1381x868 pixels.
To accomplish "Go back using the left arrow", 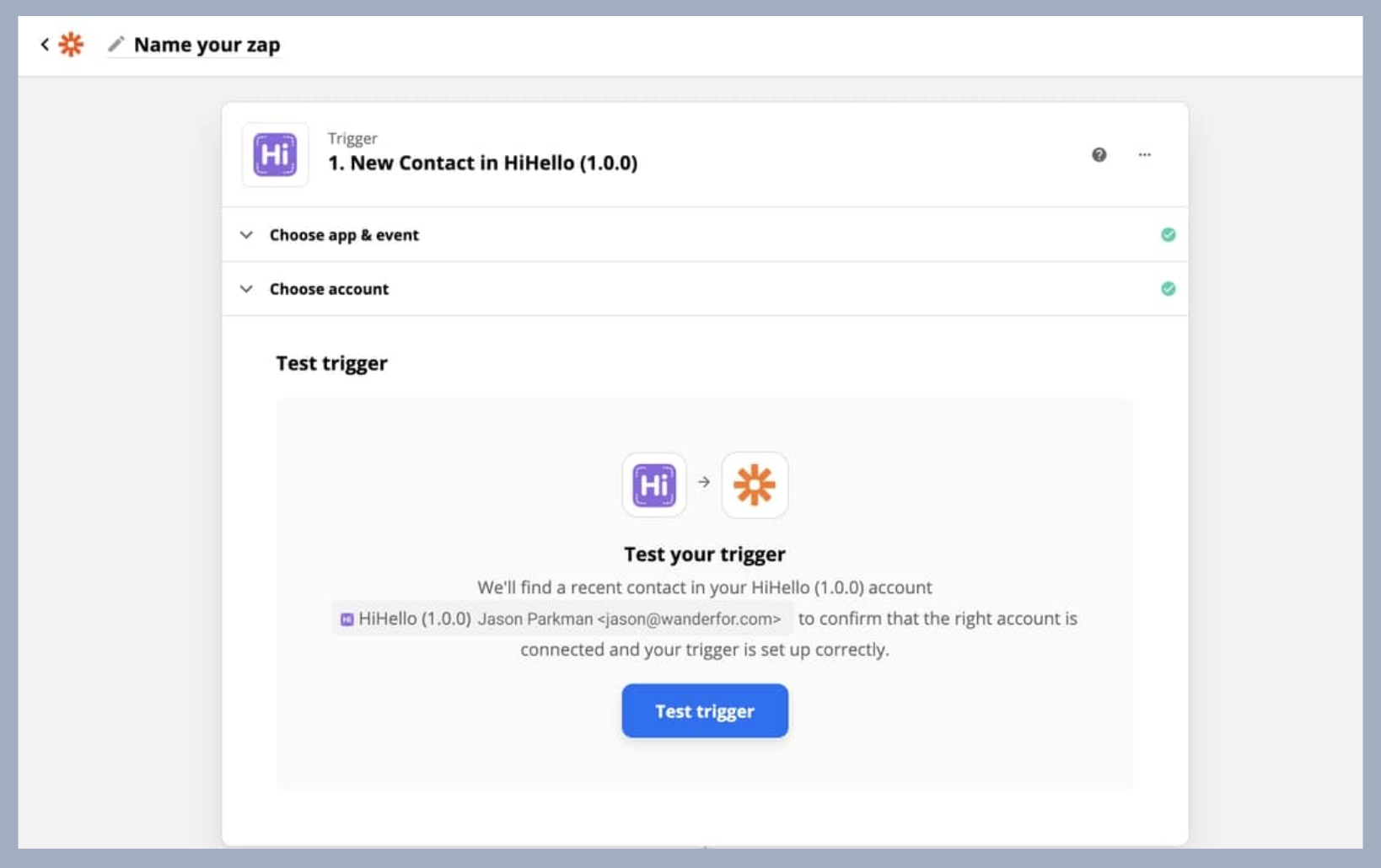I will point(45,44).
